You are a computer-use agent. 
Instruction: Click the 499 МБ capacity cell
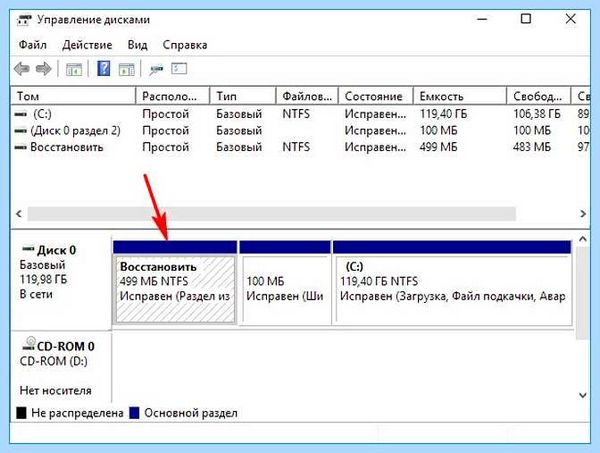click(x=439, y=147)
